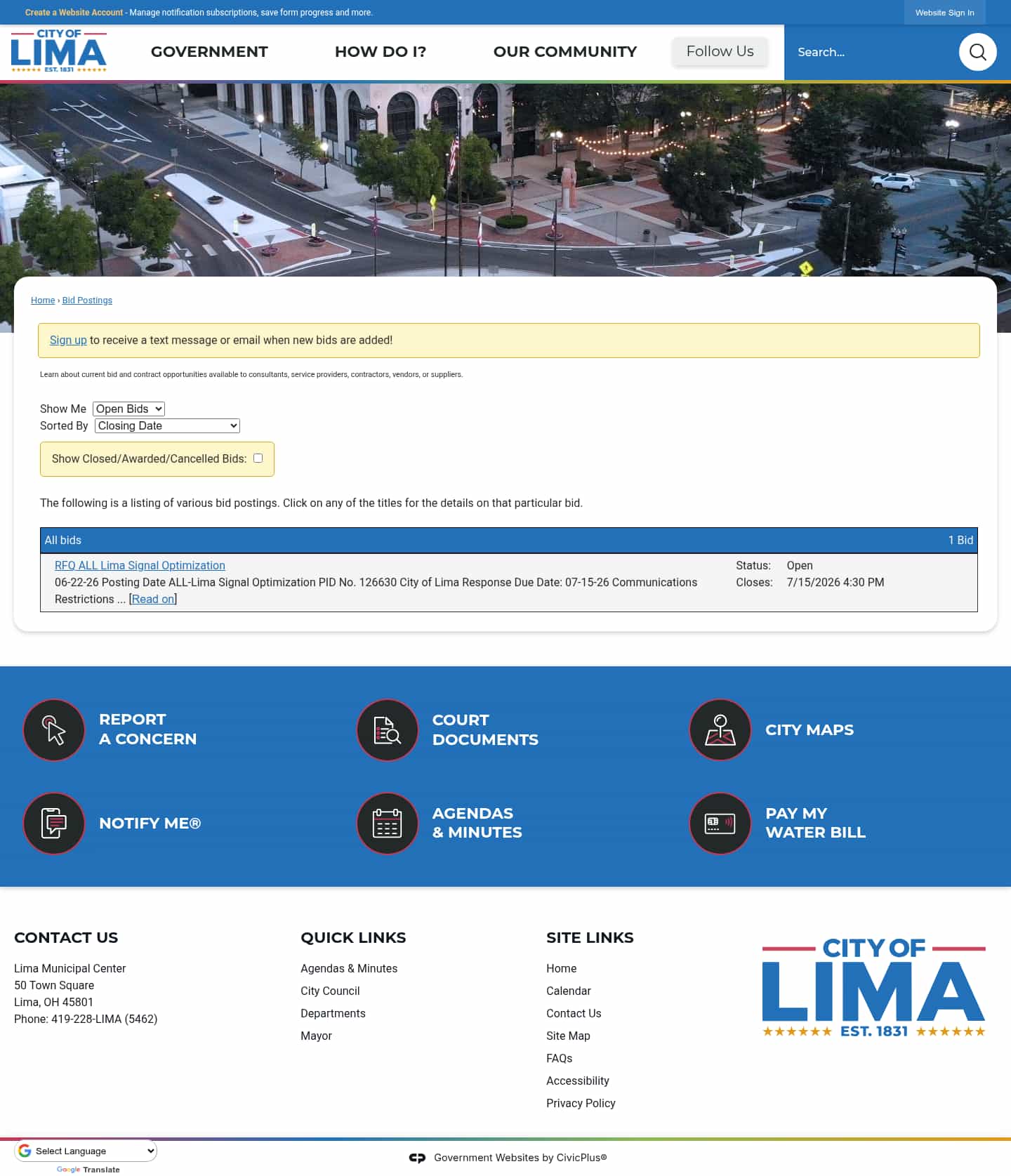
Task: Click Create a Website Account link
Action: tap(74, 13)
